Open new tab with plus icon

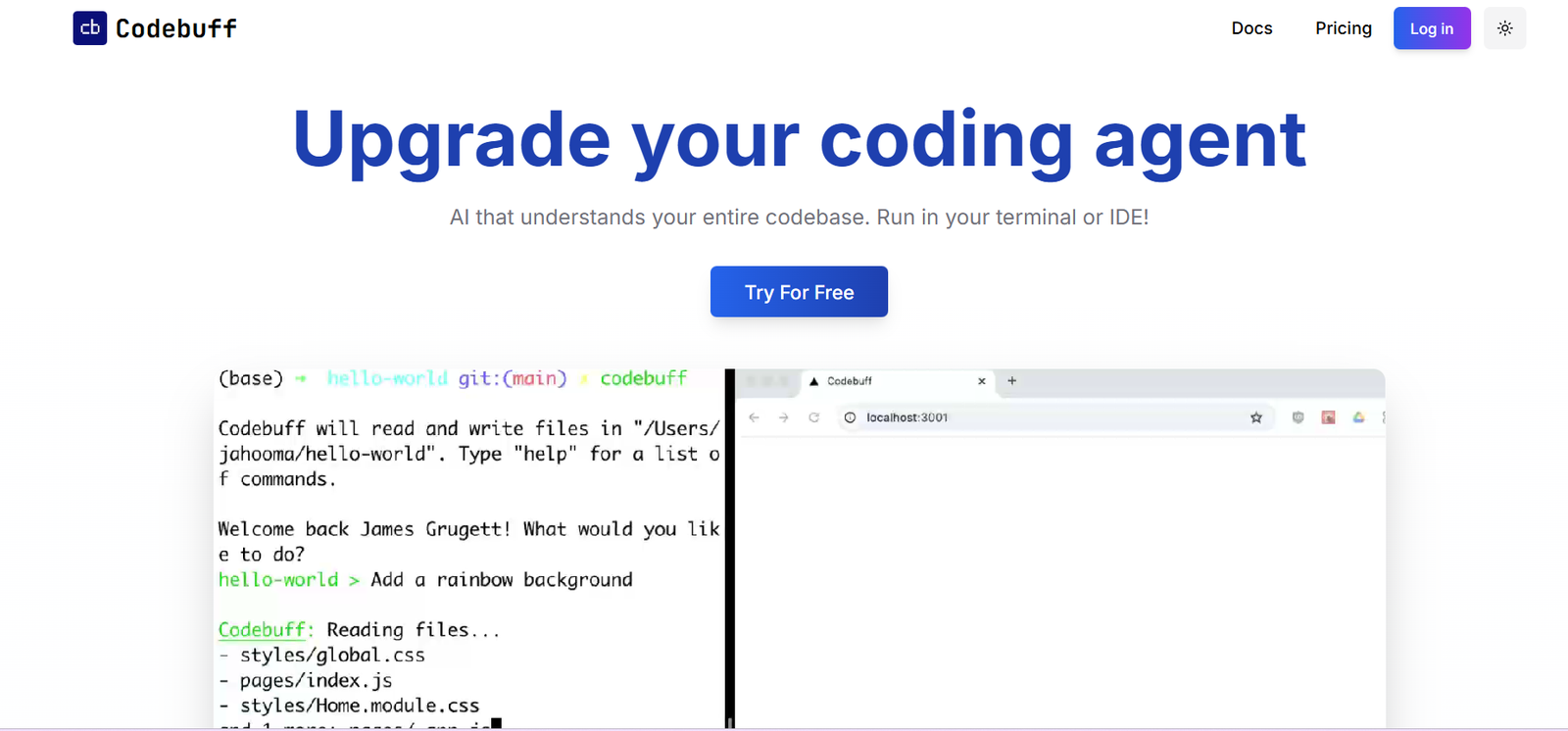click(1012, 381)
